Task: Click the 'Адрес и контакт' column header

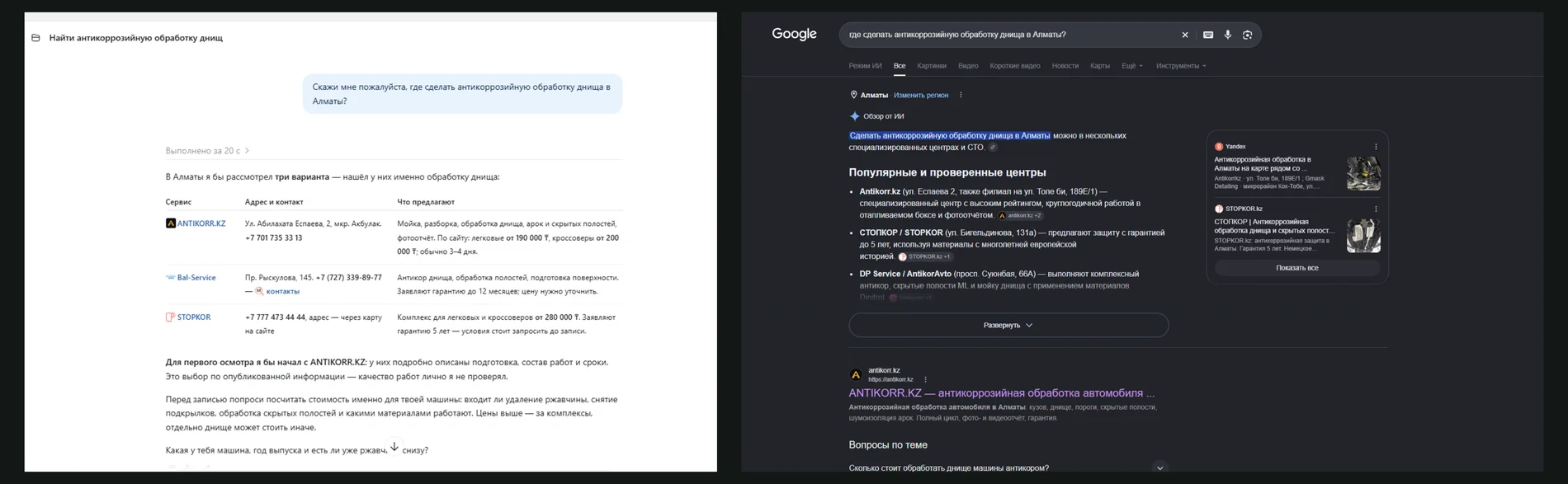Action: point(274,202)
